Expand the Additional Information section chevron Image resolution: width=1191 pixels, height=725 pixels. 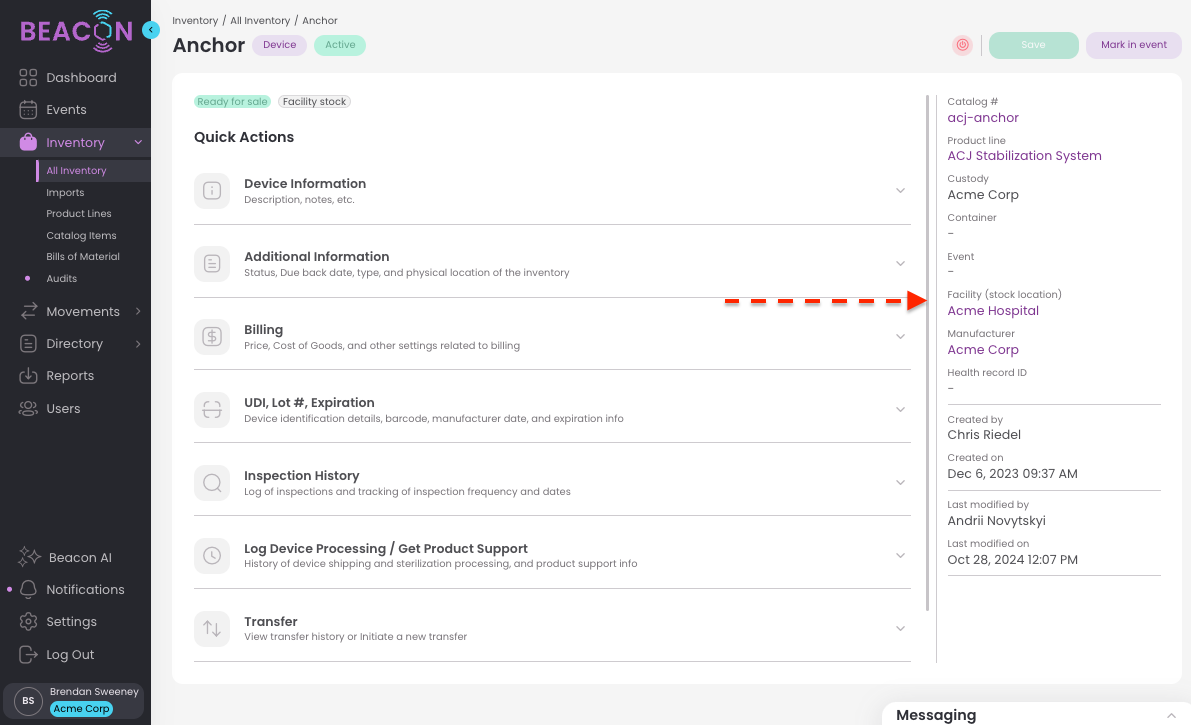coord(900,264)
